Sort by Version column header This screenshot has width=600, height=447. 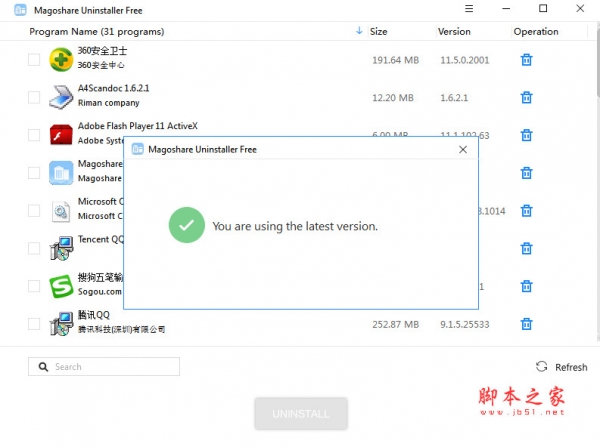(x=454, y=31)
